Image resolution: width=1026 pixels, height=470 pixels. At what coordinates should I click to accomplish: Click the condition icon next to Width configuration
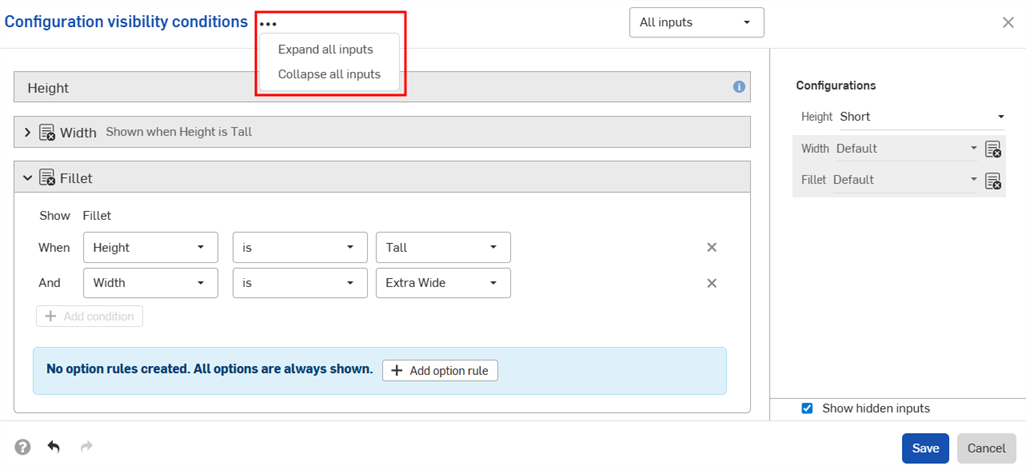click(x=993, y=149)
